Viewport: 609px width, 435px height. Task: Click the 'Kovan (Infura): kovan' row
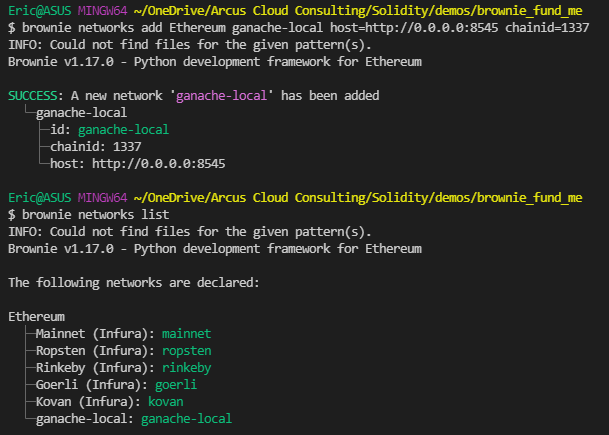(x=109, y=402)
